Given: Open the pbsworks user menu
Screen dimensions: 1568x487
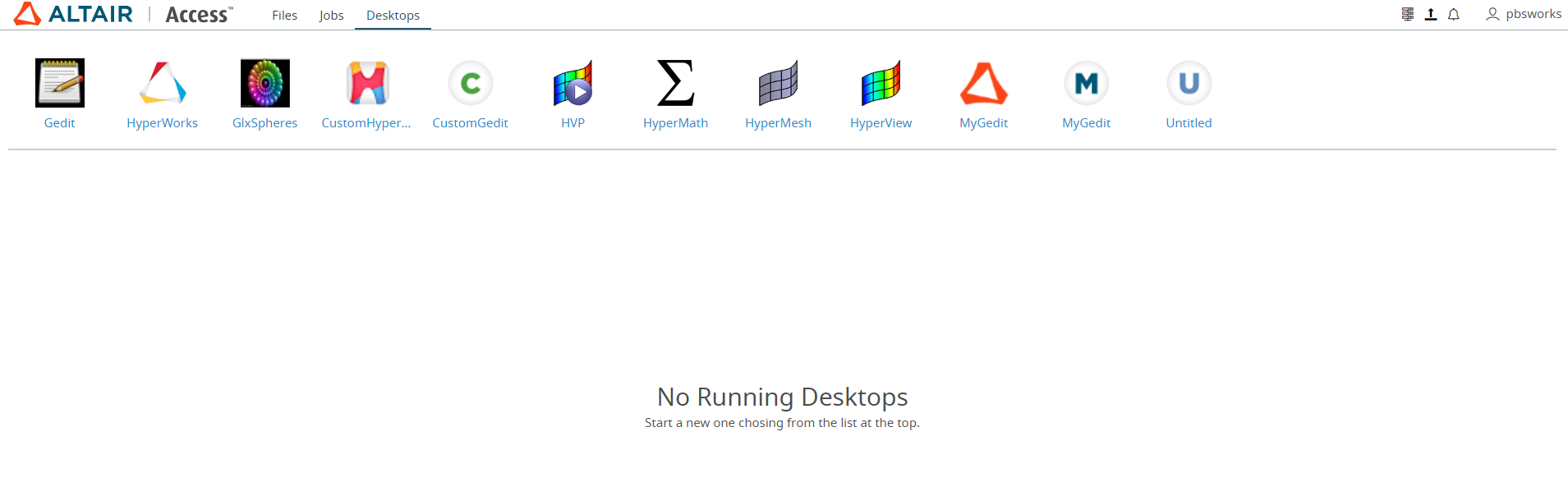Looking at the screenshot, I should 1524,14.
